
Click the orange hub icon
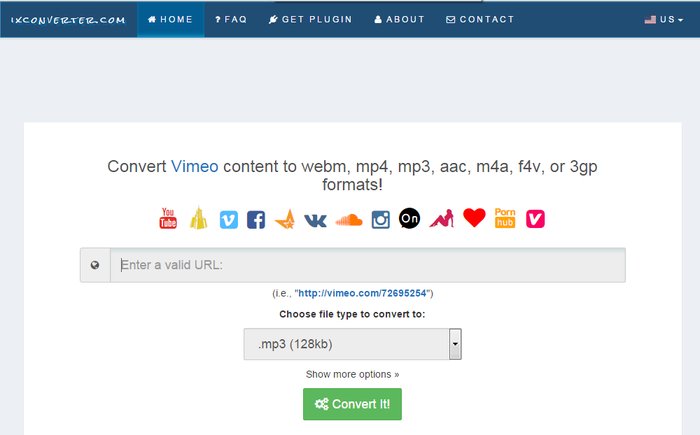(505, 218)
